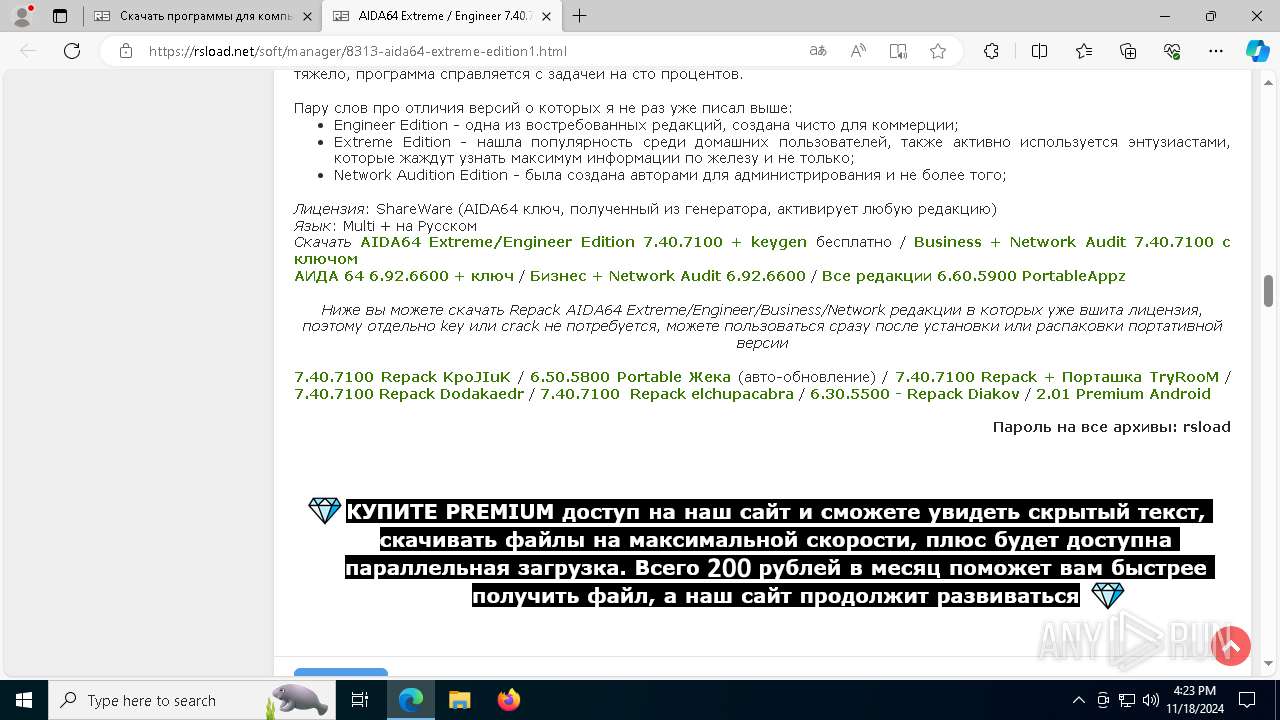Open the Windows Start menu
The image size is (1280, 720).
(23, 700)
